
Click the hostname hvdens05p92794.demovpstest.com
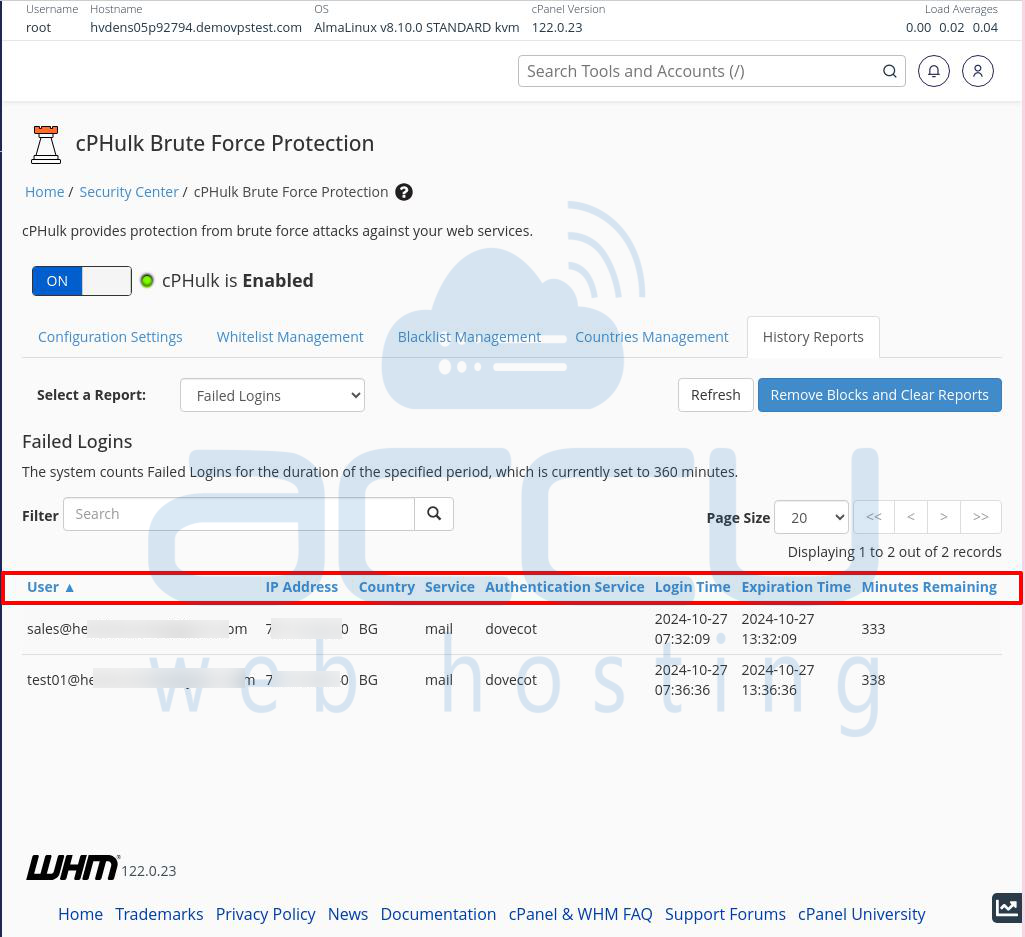196,27
